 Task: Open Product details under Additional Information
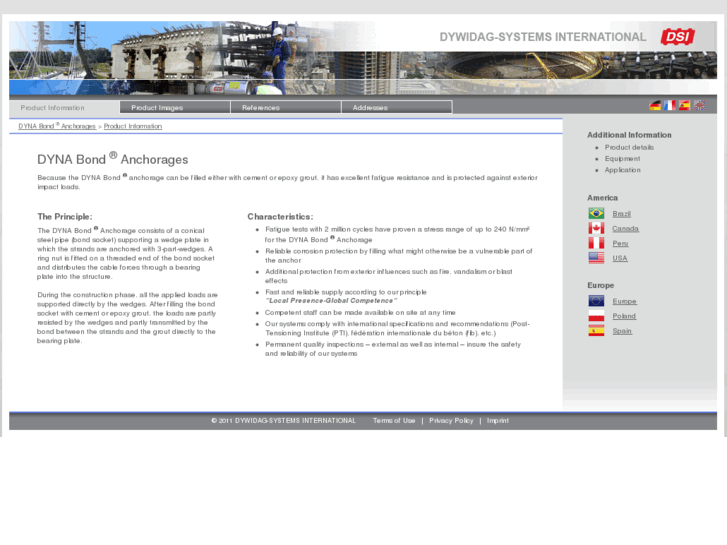(x=629, y=147)
